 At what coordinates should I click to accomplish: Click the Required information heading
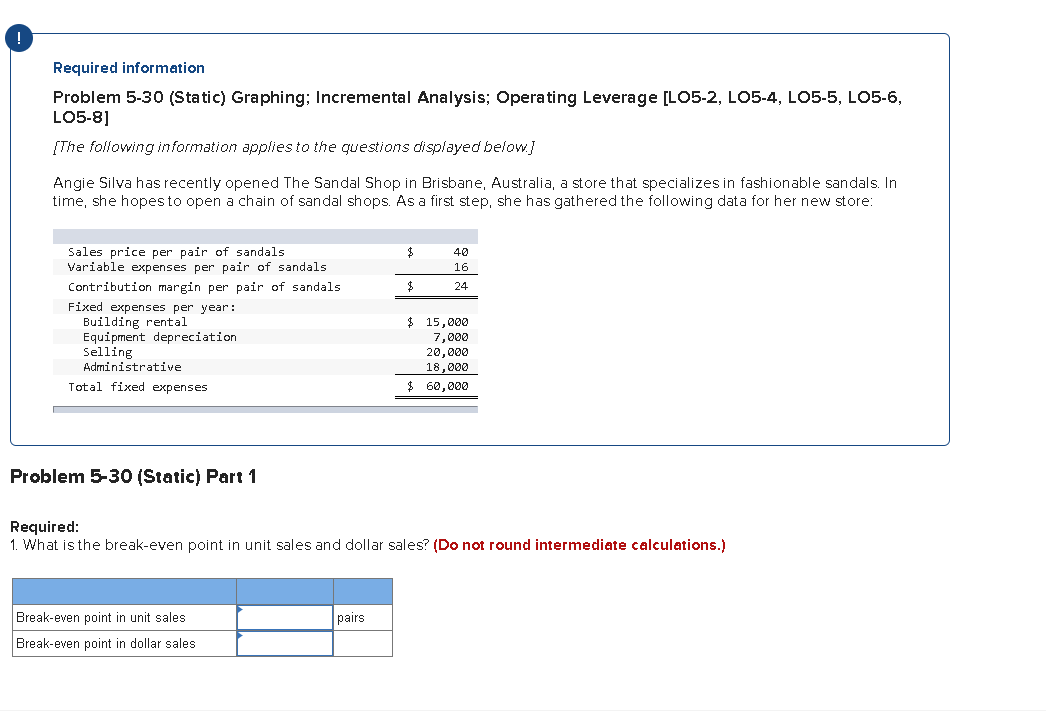[x=128, y=68]
